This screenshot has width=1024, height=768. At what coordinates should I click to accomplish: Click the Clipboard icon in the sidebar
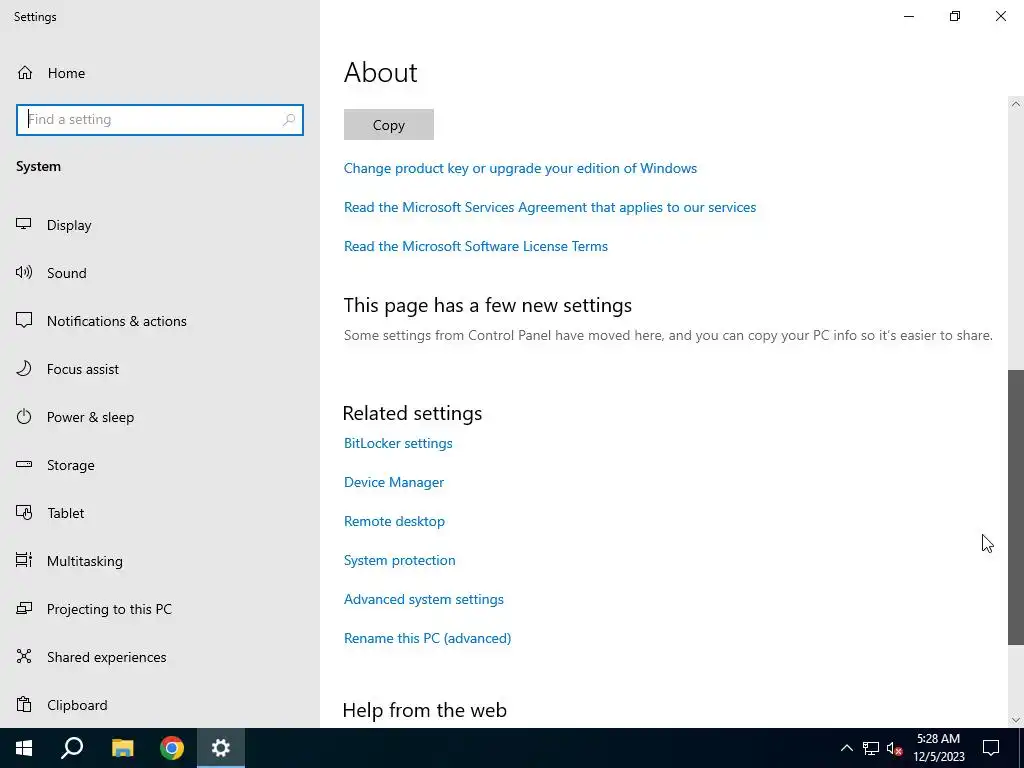(x=24, y=705)
